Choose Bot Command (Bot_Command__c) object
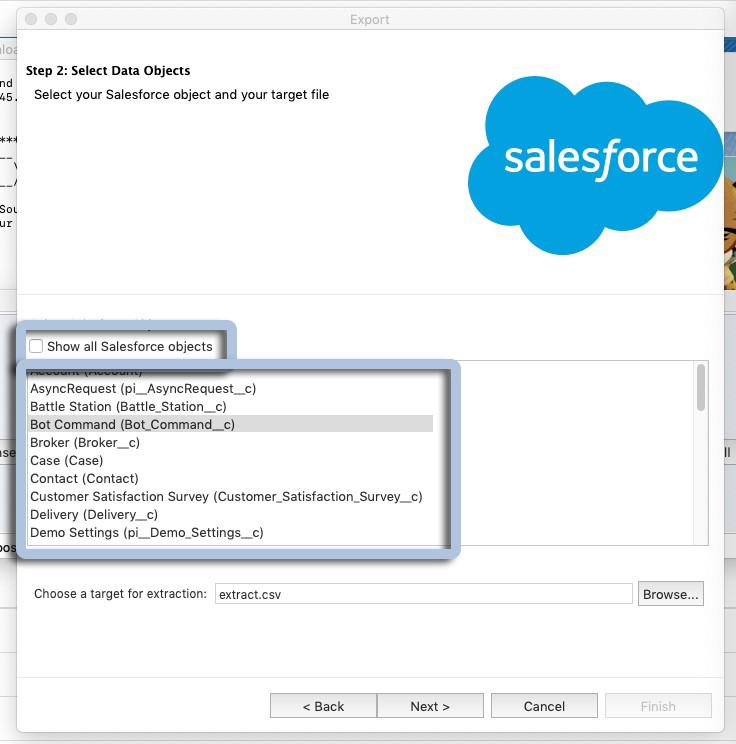736x744 pixels. 132,424
